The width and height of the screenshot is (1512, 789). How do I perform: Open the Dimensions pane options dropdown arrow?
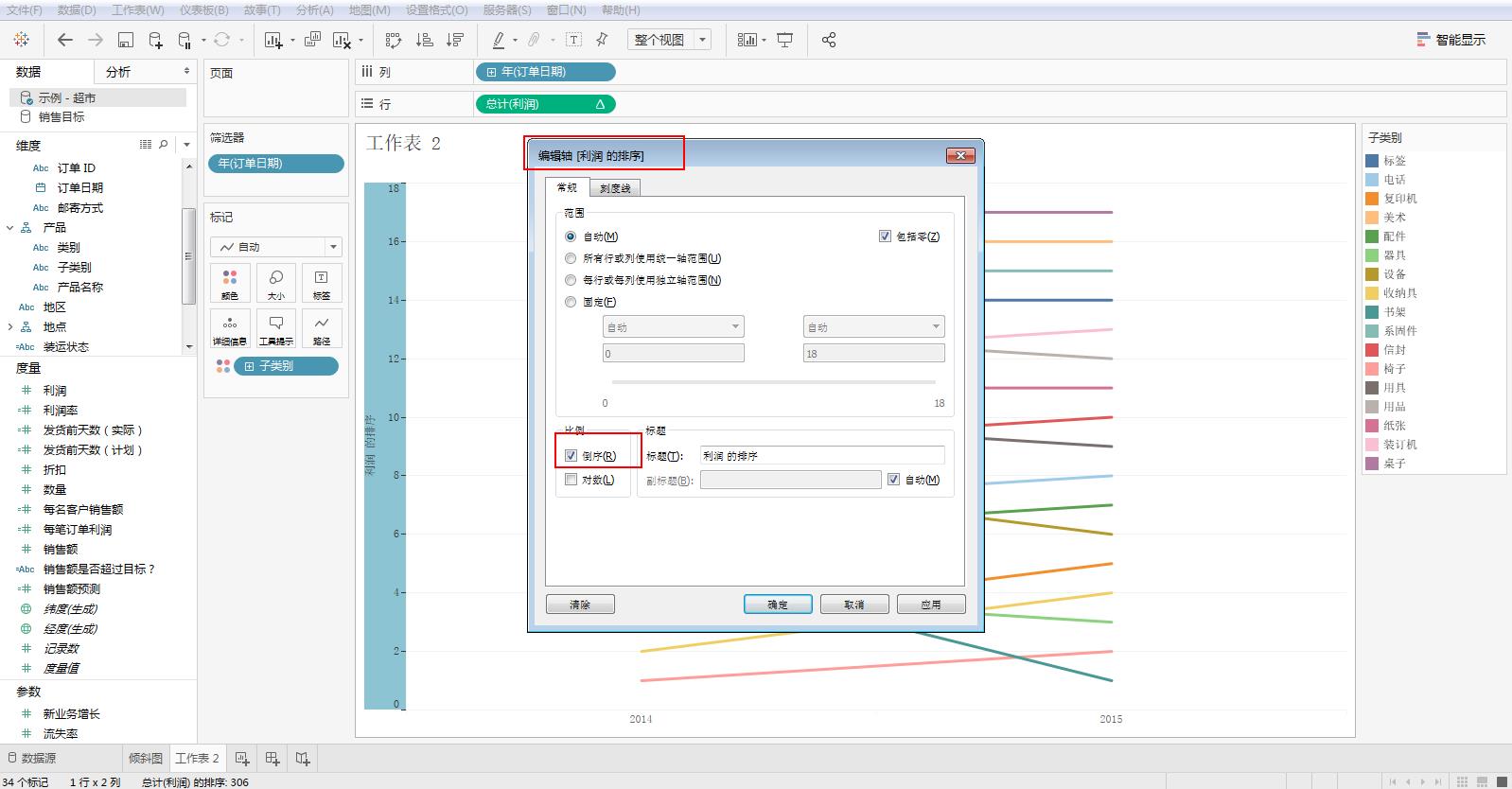(x=186, y=145)
